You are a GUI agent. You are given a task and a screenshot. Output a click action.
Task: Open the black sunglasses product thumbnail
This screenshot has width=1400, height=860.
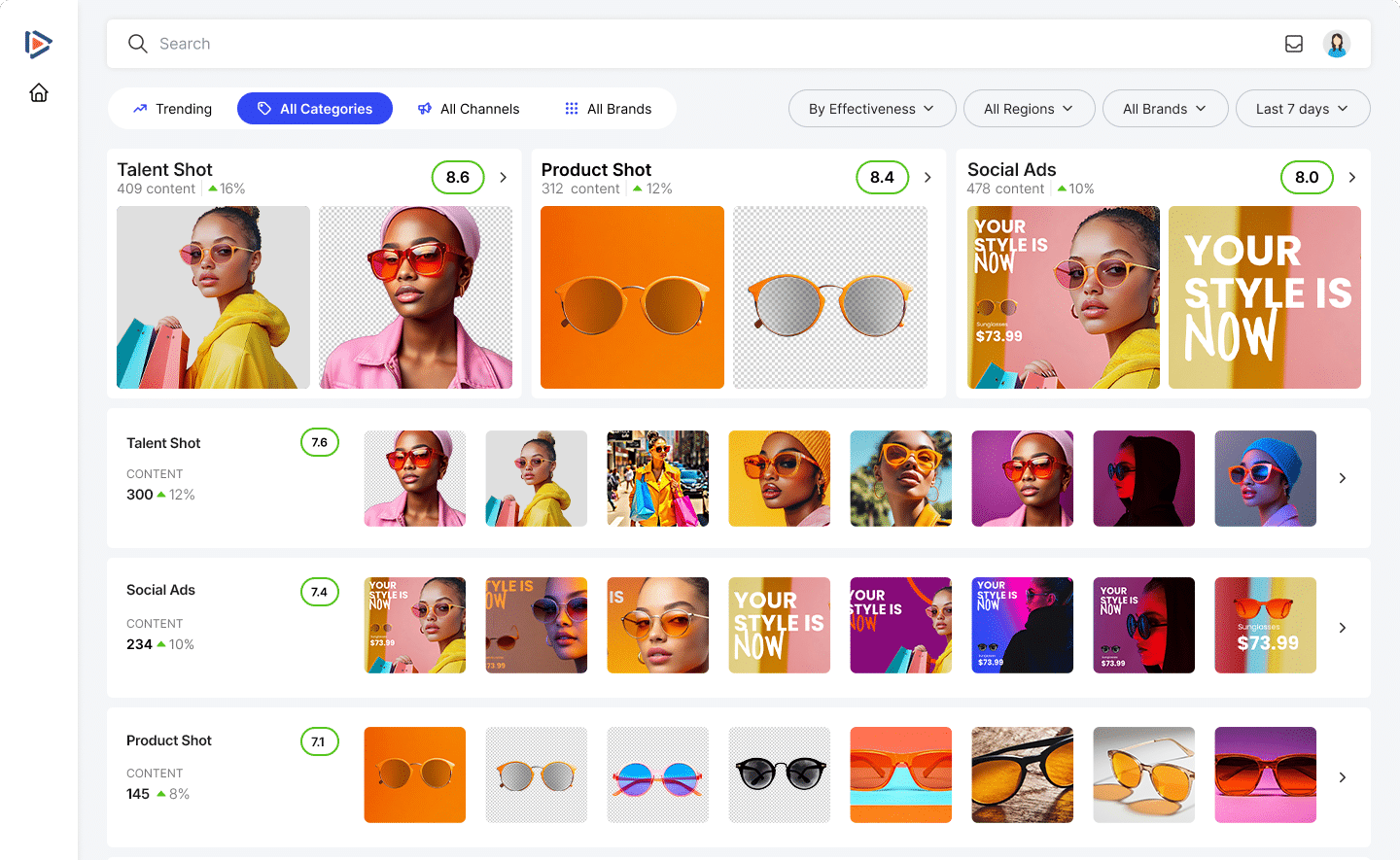(780, 774)
